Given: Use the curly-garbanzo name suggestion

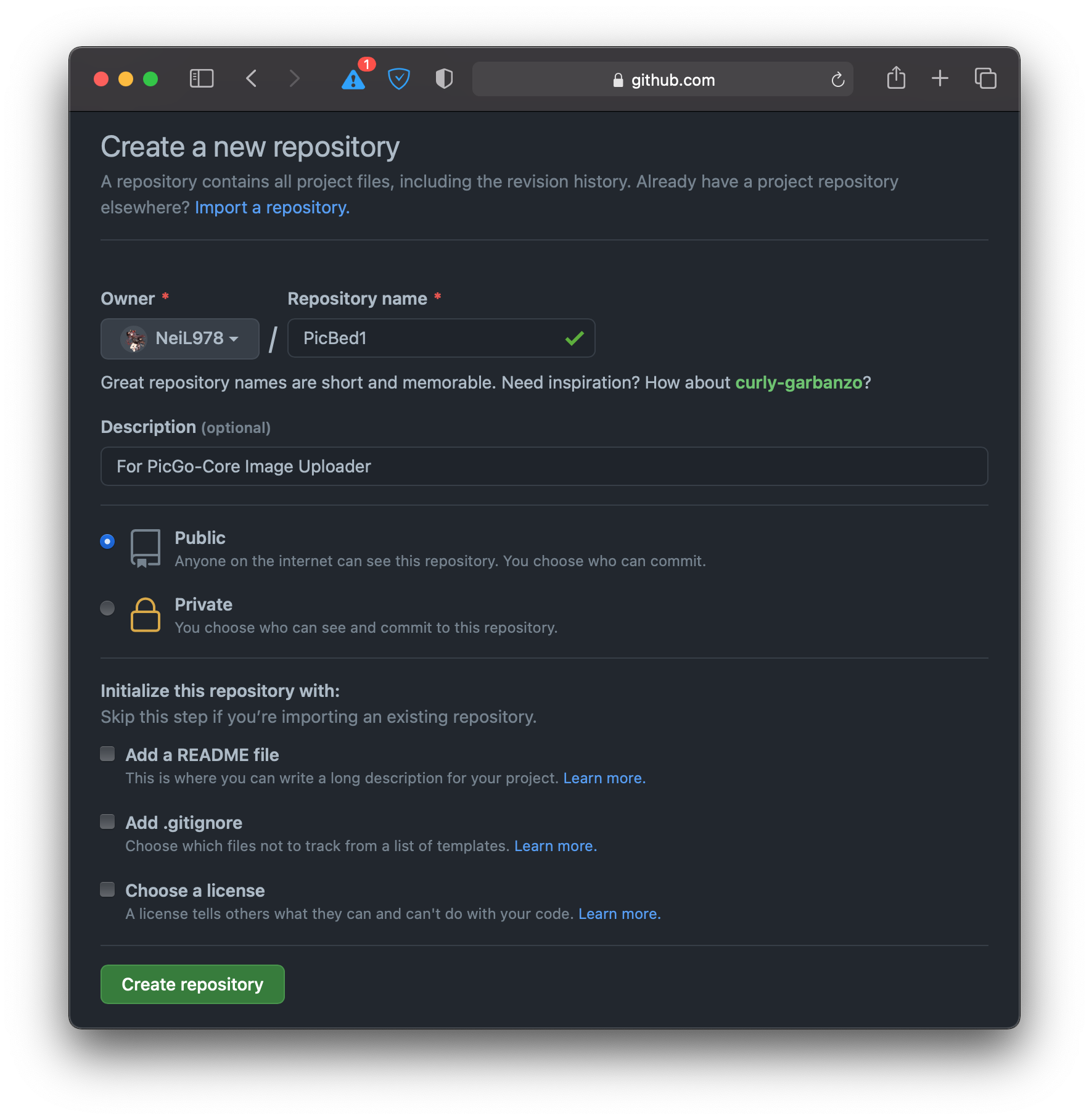Looking at the screenshot, I should (799, 383).
